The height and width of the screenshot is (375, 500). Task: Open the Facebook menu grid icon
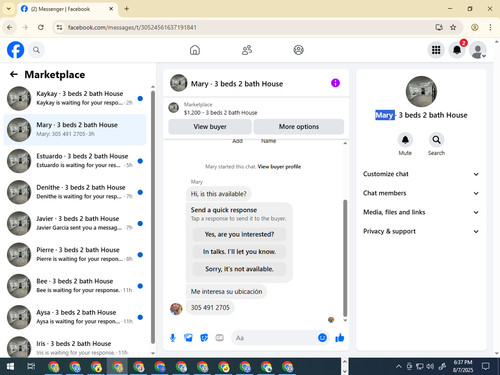point(436,50)
